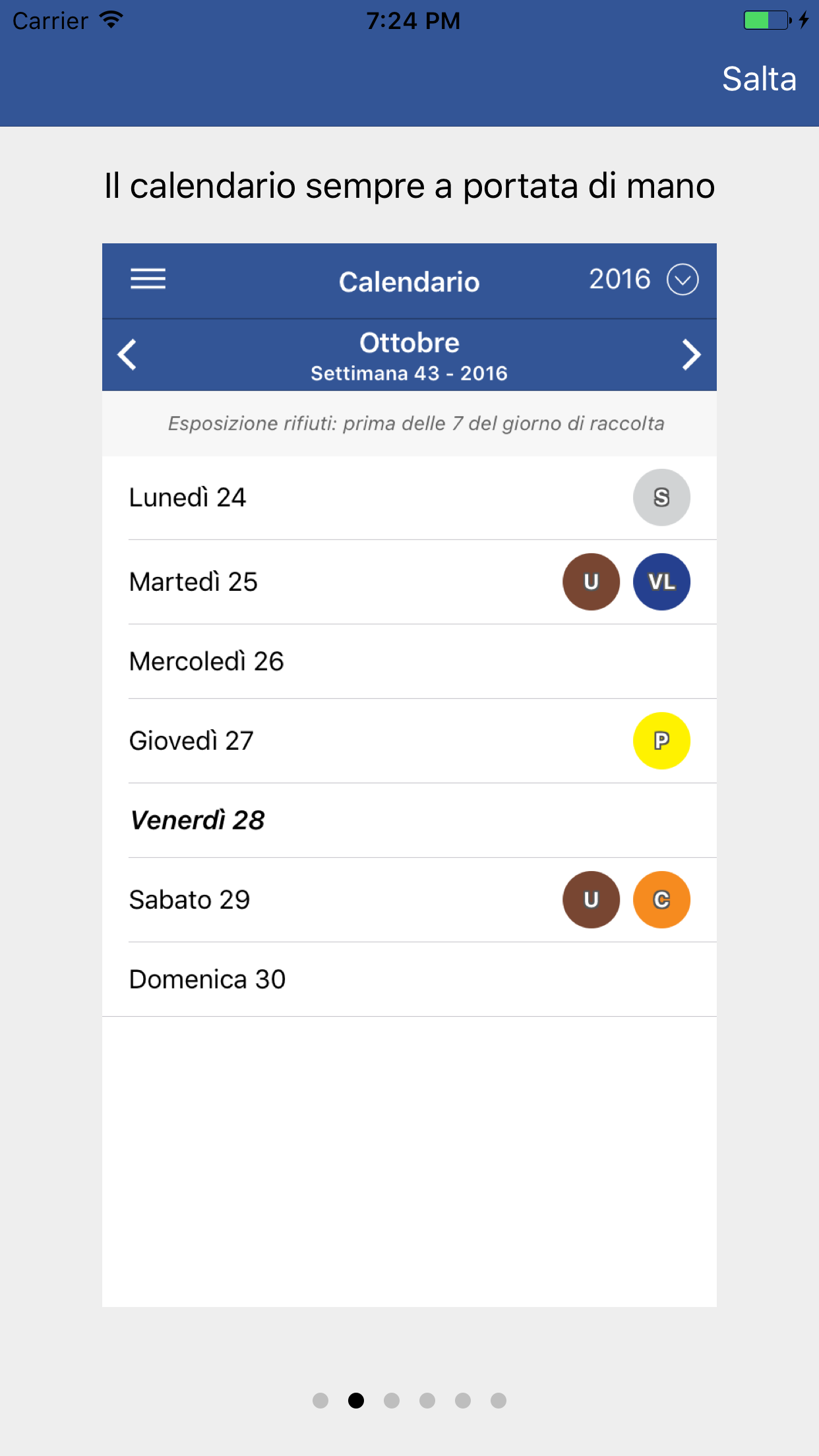Image resolution: width=819 pixels, height=1456 pixels.
Task: Tap the brown U badge on Martedì 25
Action: (x=591, y=582)
